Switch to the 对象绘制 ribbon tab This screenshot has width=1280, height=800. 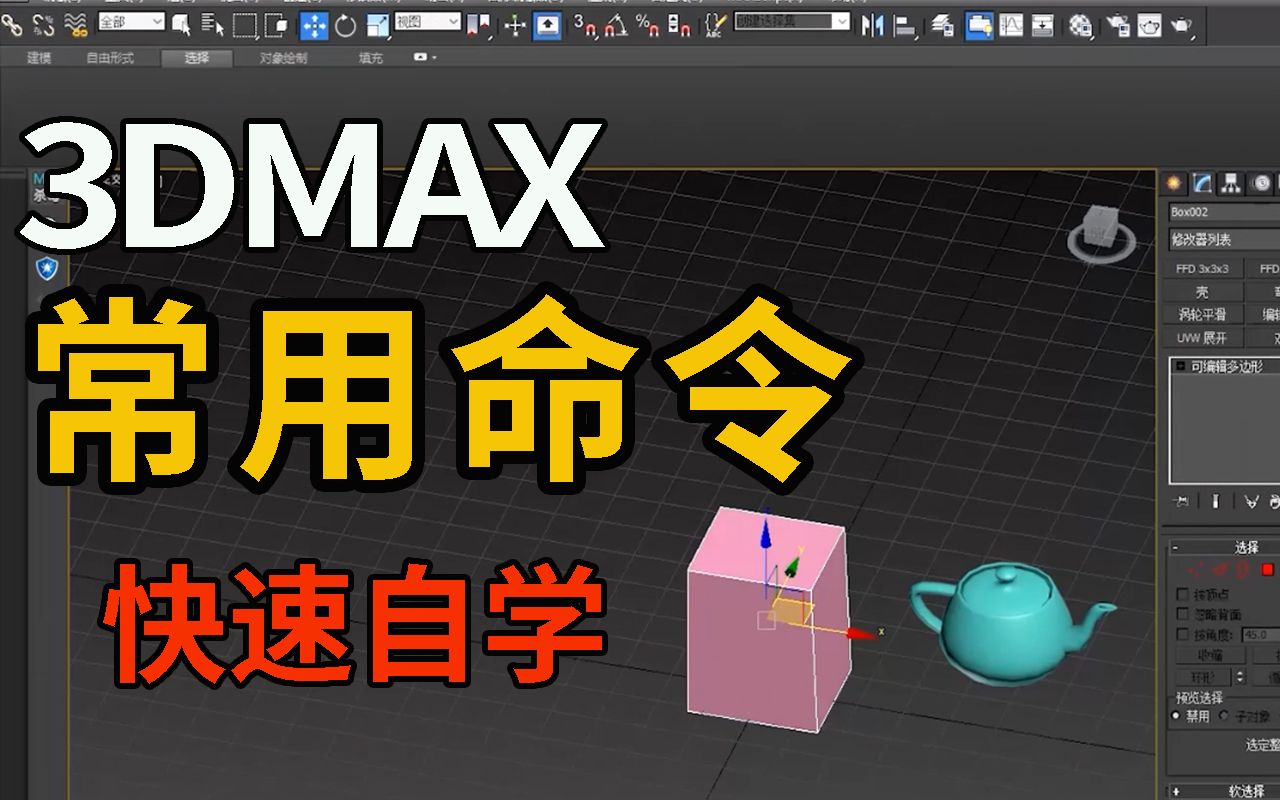tap(284, 58)
